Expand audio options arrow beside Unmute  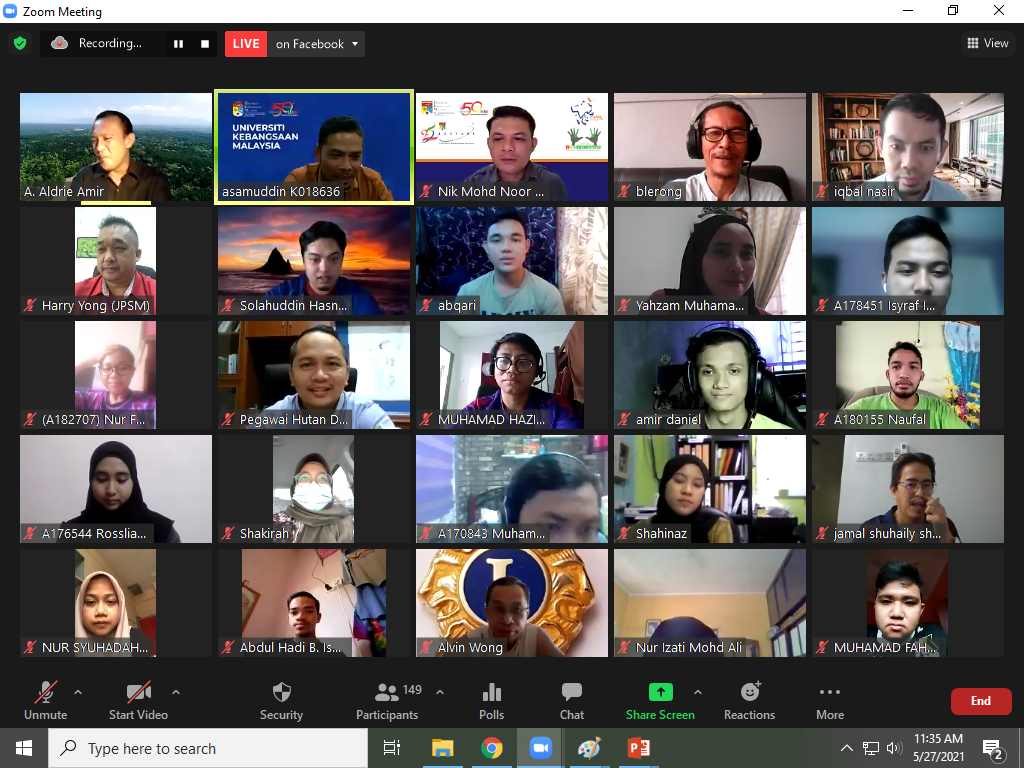78,691
